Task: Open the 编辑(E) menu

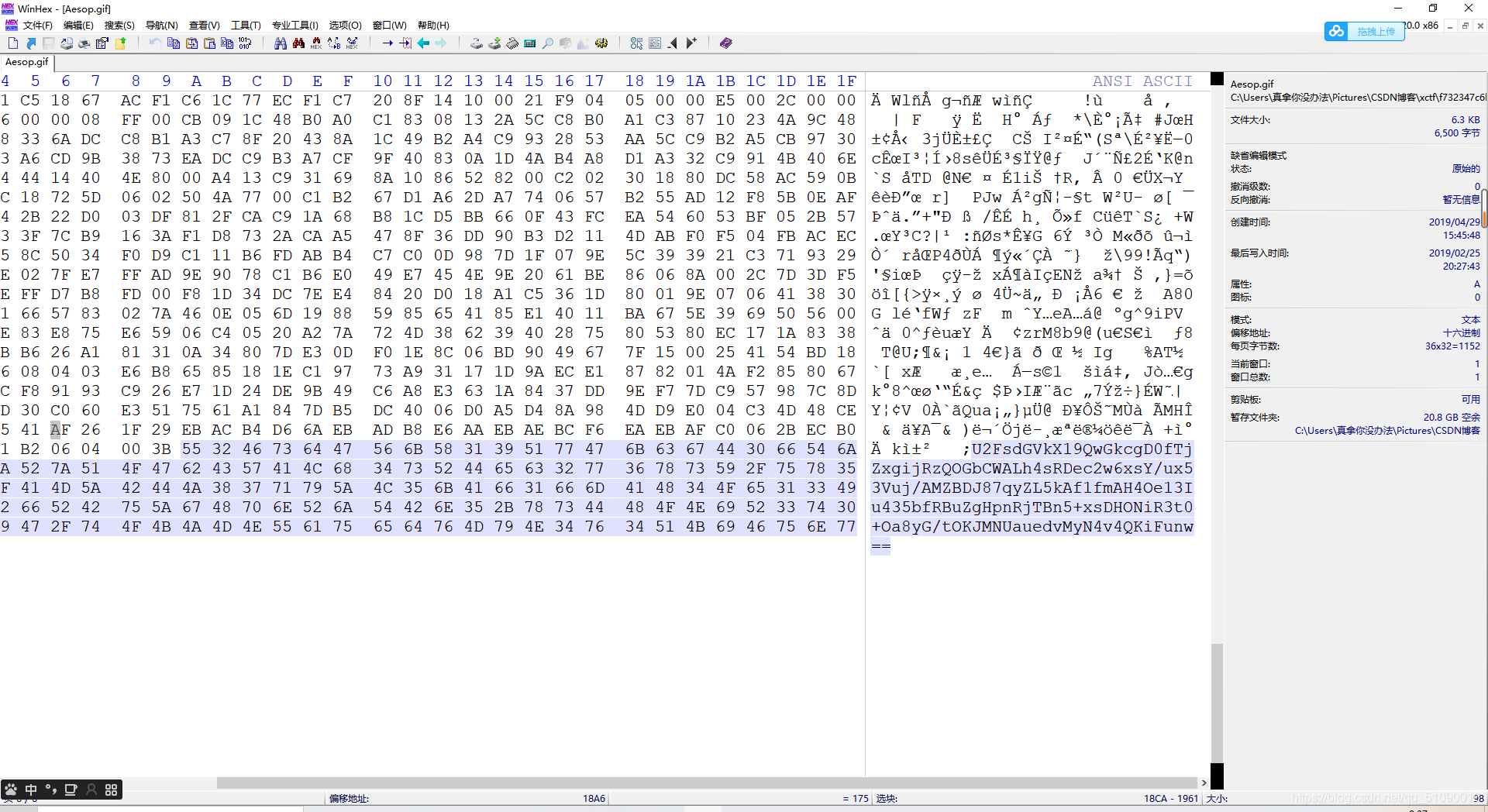Action: point(77,26)
